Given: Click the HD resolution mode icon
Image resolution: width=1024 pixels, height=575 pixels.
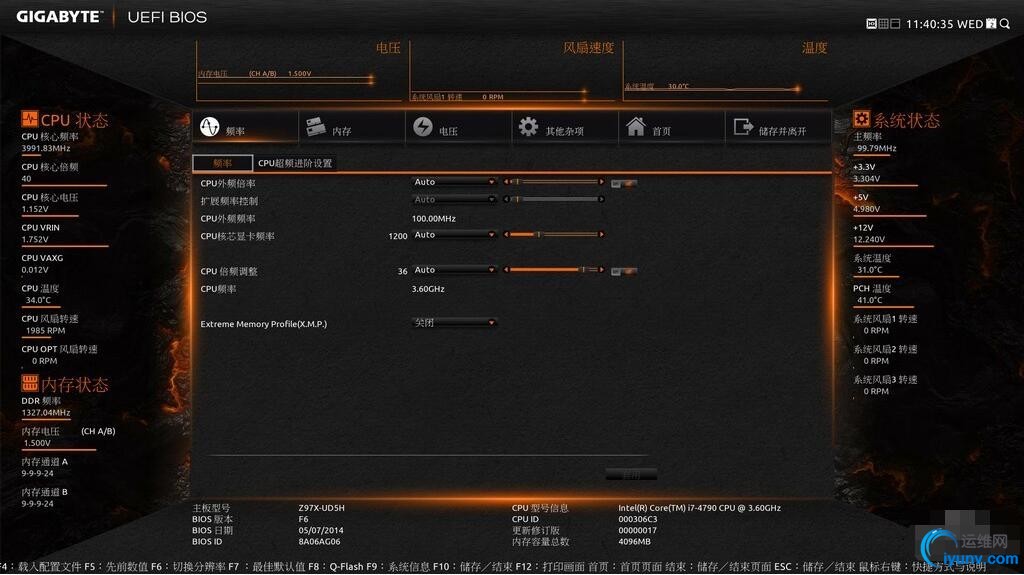Looking at the screenshot, I should (x=871, y=24).
